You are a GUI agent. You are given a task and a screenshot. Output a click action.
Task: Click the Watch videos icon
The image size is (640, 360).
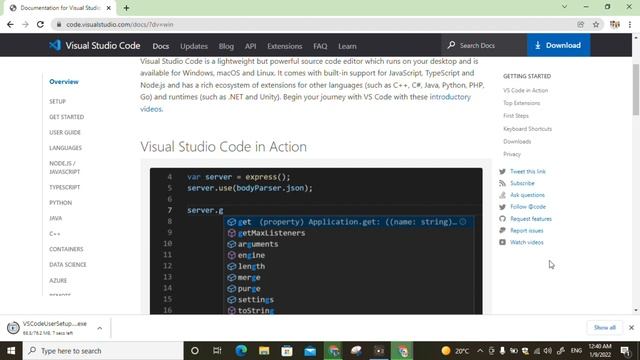pos(502,242)
